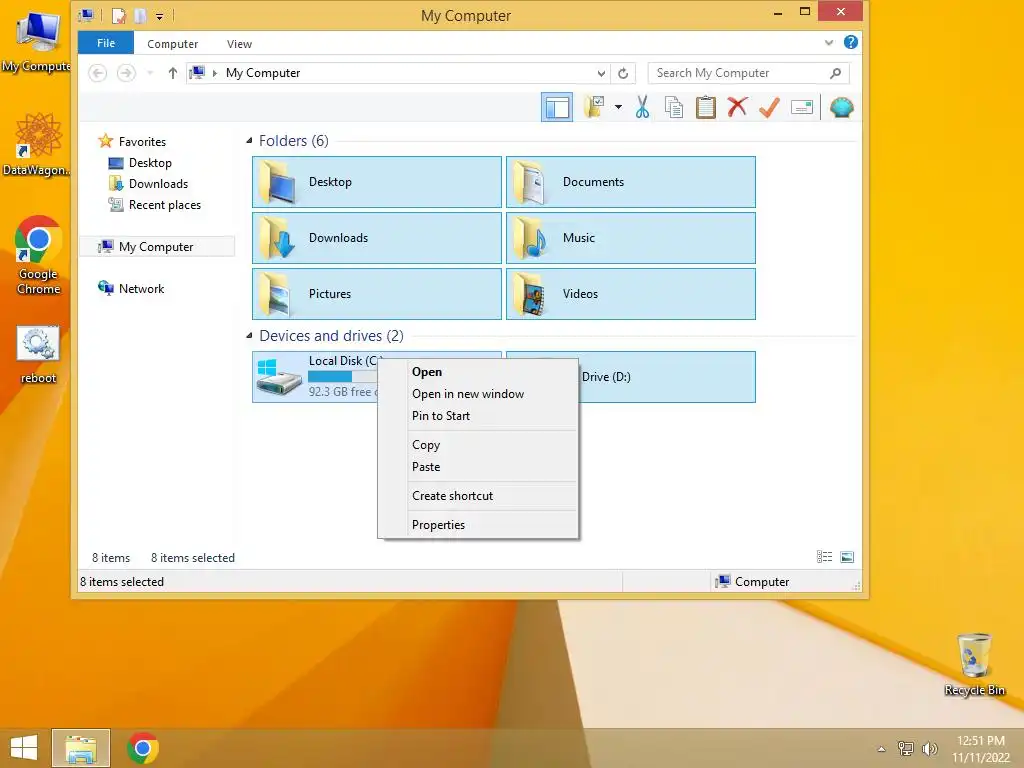1024x768 pixels.
Task: Click the Copy pages toolbar icon
Action: tap(673, 107)
